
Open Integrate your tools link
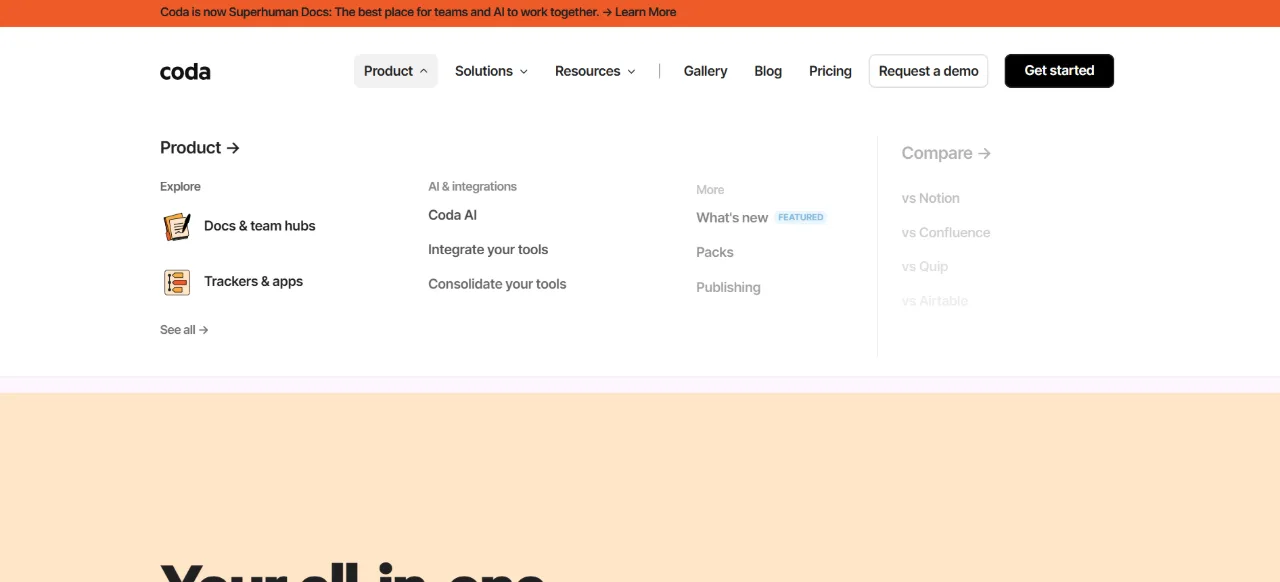click(488, 250)
